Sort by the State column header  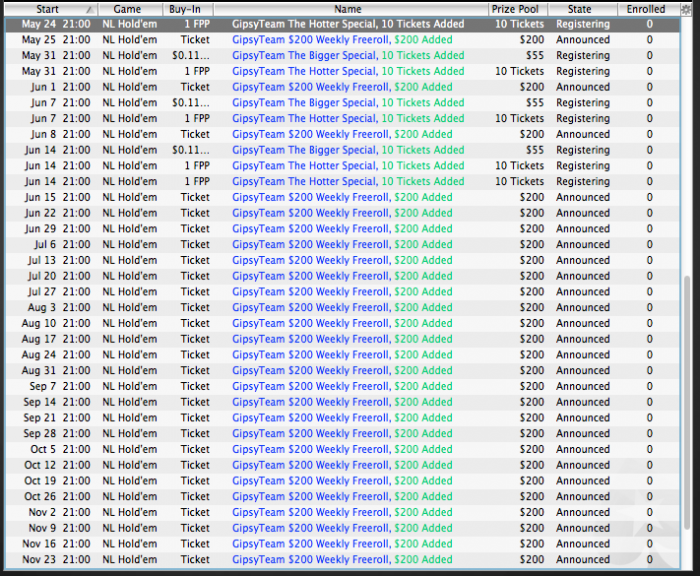coord(583,9)
